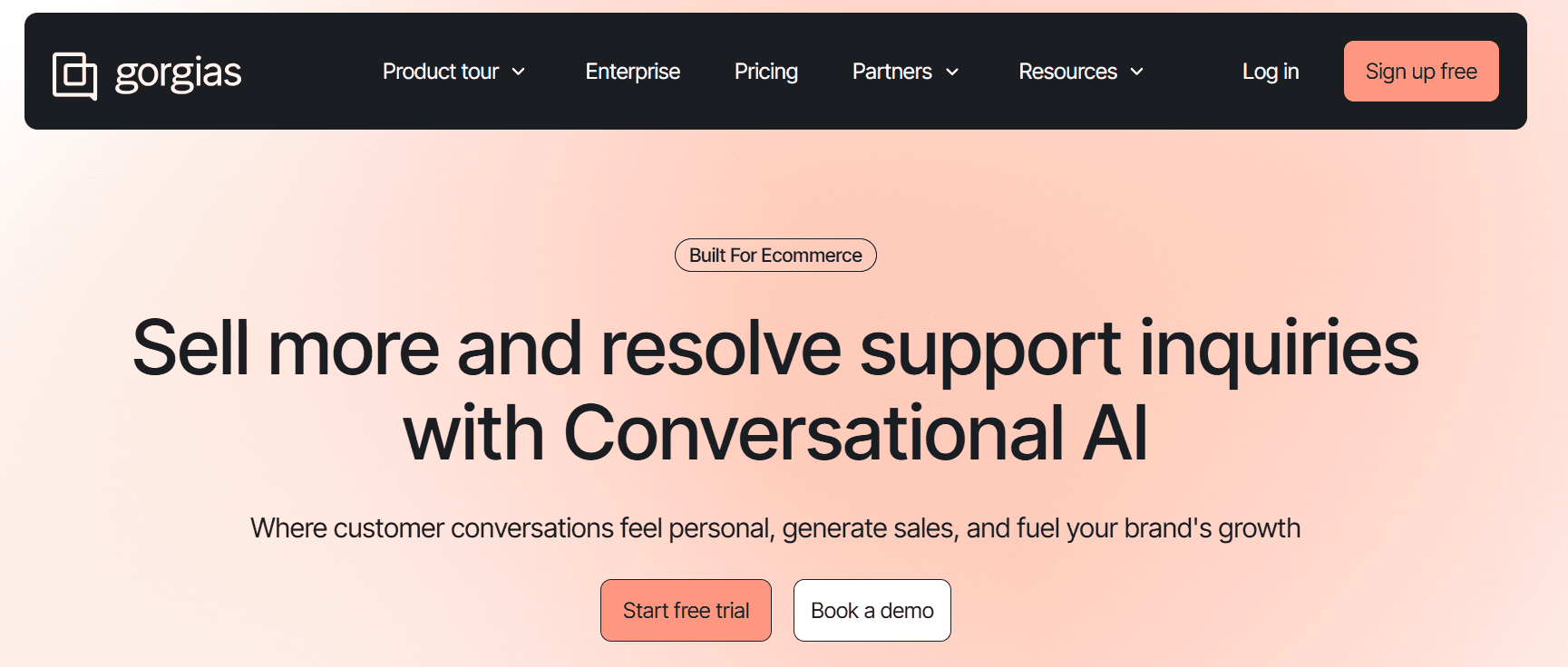Image resolution: width=1568 pixels, height=667 pixels.
Task: Select Resources in the navigation bar
Action: point(1067,72)
